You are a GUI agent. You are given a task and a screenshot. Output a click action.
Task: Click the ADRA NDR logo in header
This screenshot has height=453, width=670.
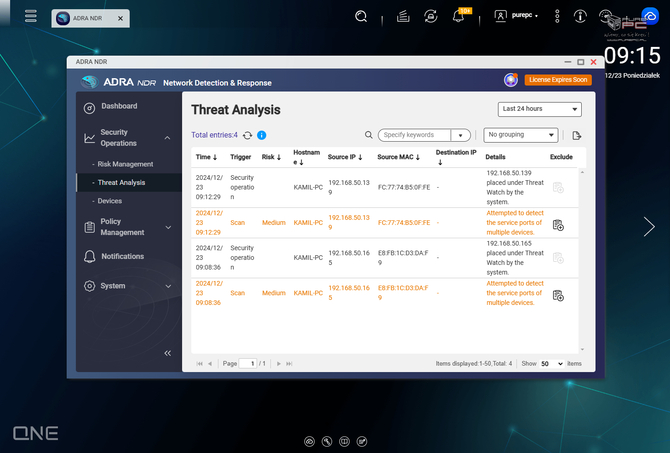click(x=118, y=82)
